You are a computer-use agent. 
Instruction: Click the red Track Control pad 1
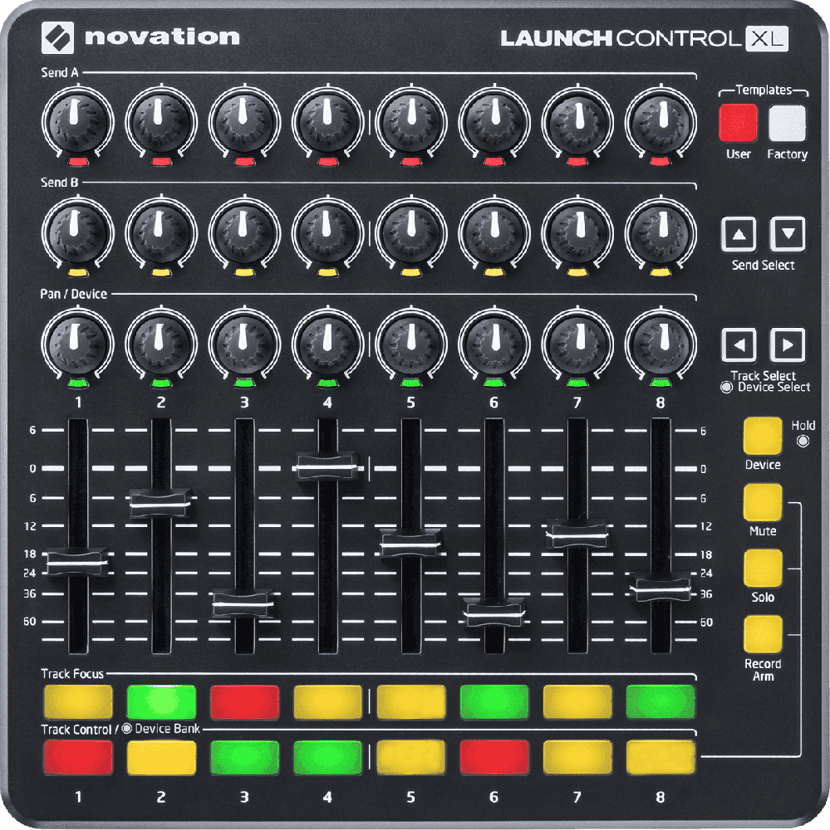point(78,757)
